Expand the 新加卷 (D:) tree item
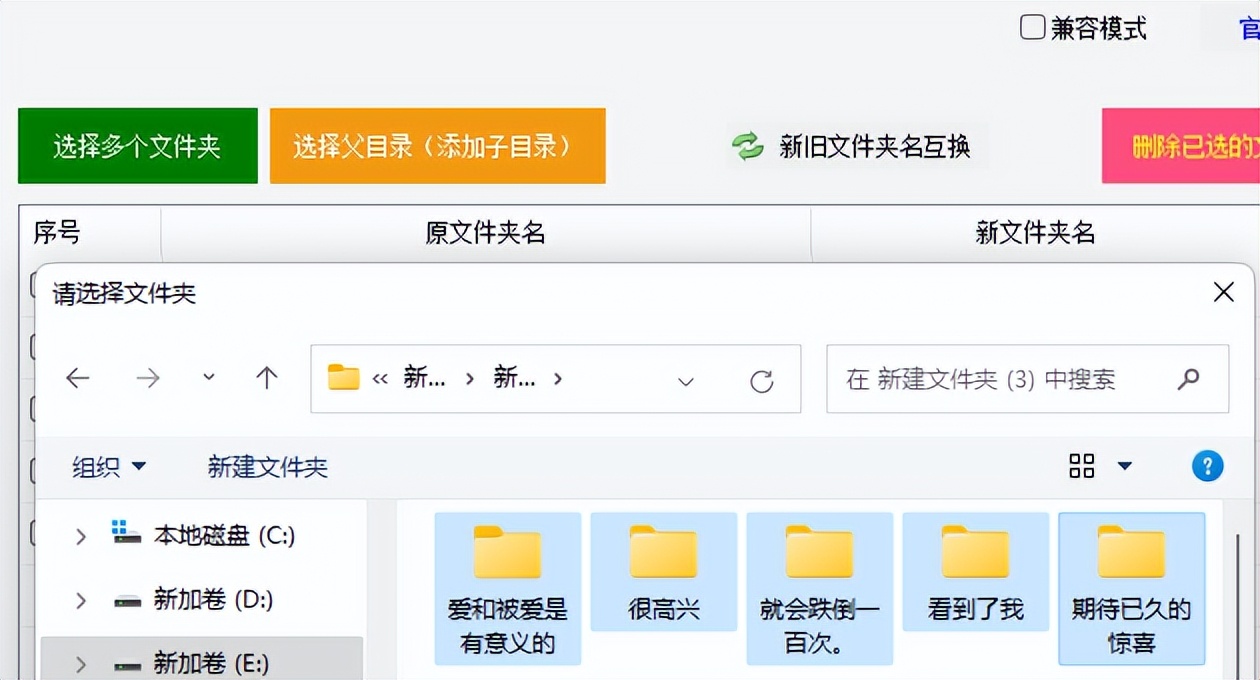Viewport: 1260px width, 680px height. [81, 601]
